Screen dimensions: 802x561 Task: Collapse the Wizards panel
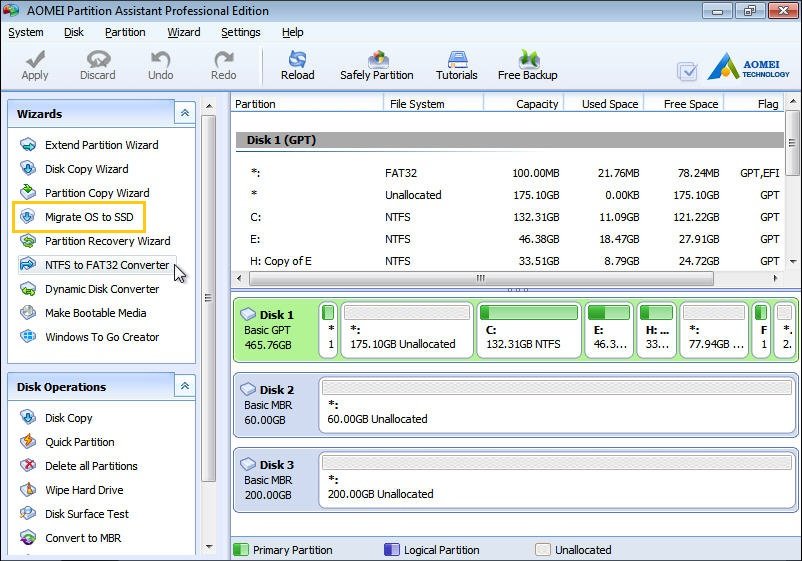click(185, 113)
